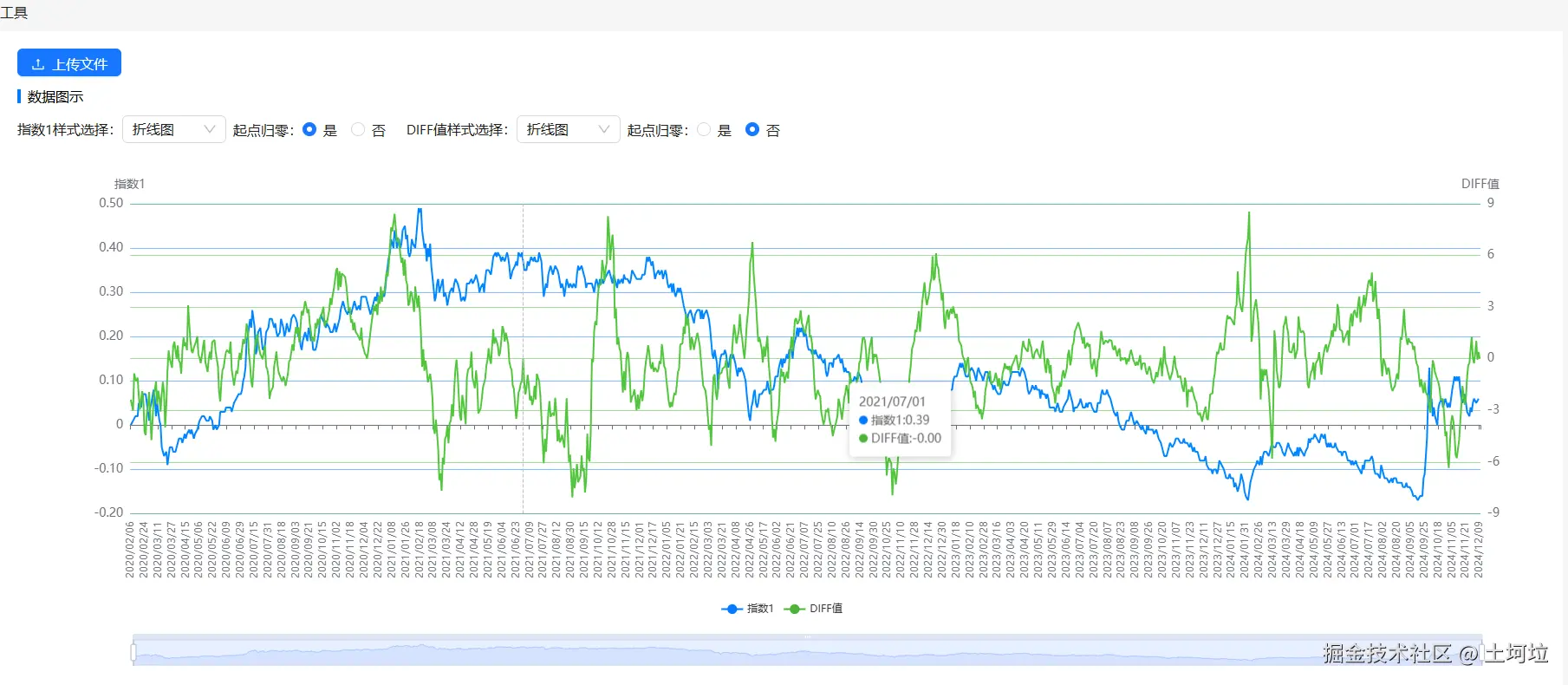This screenshot has width=1568, height=685.
Task: Toggle the 指数1 legend series
Action: click(747, 609)
